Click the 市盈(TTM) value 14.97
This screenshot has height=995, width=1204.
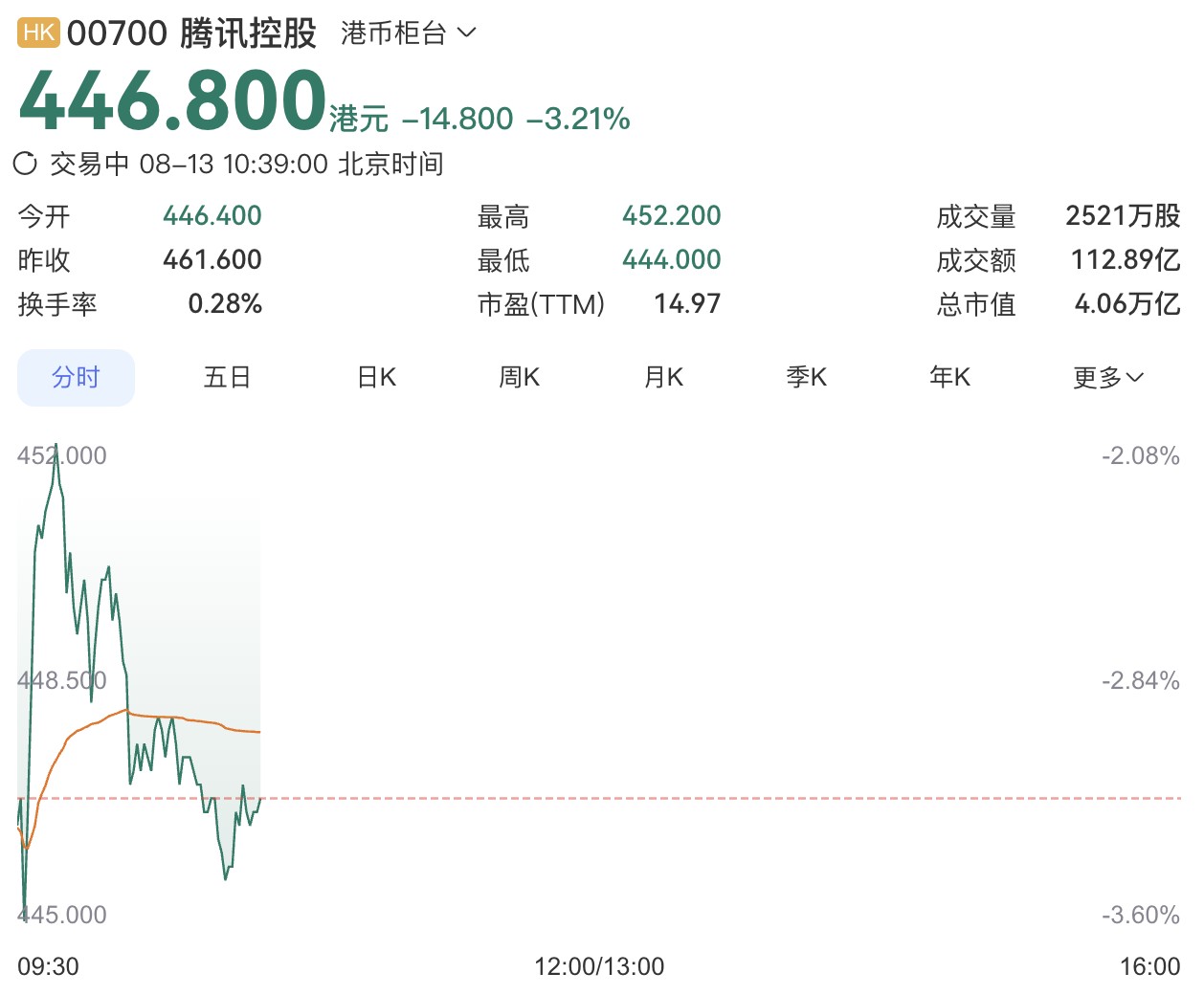click(x=687, y=304)
